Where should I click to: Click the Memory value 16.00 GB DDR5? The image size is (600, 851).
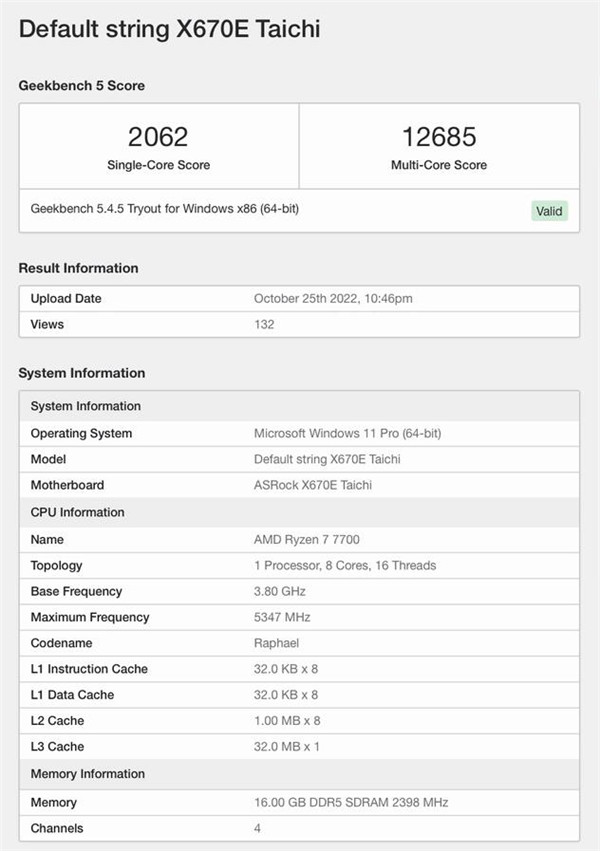[351, 803]
